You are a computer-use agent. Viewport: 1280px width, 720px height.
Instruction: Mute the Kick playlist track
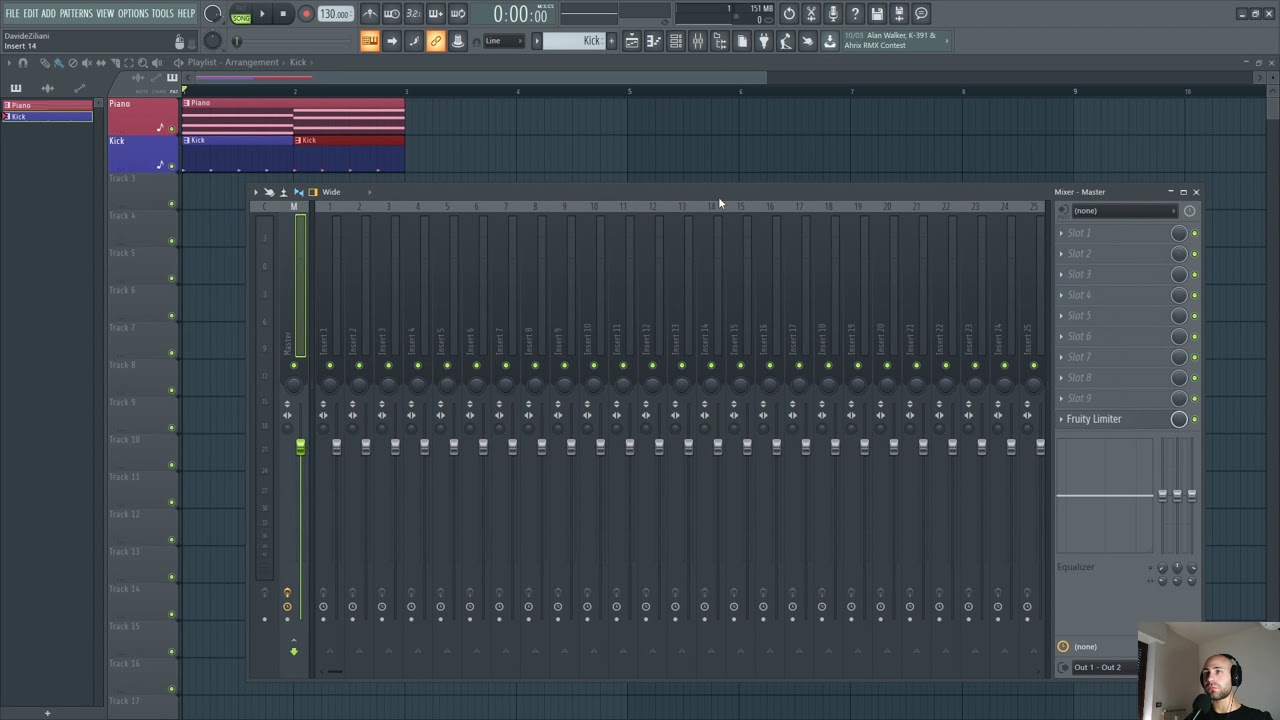[171, 166]
